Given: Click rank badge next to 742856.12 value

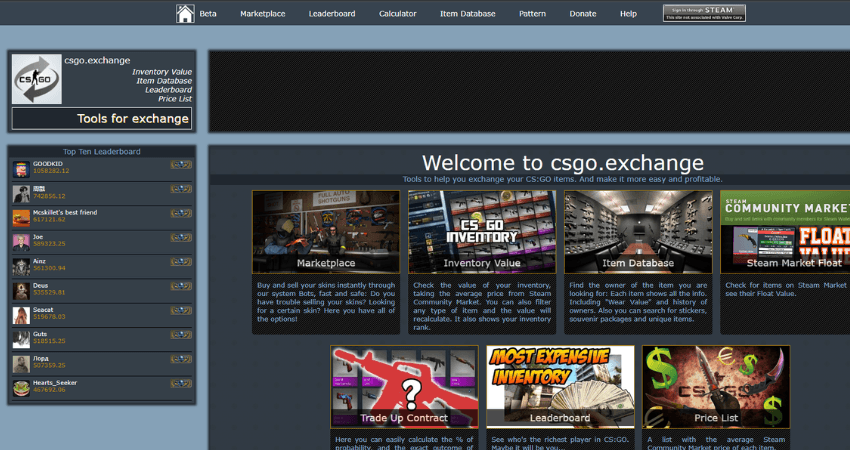Looking at the screenshot, I should click(x=181, y=189).
